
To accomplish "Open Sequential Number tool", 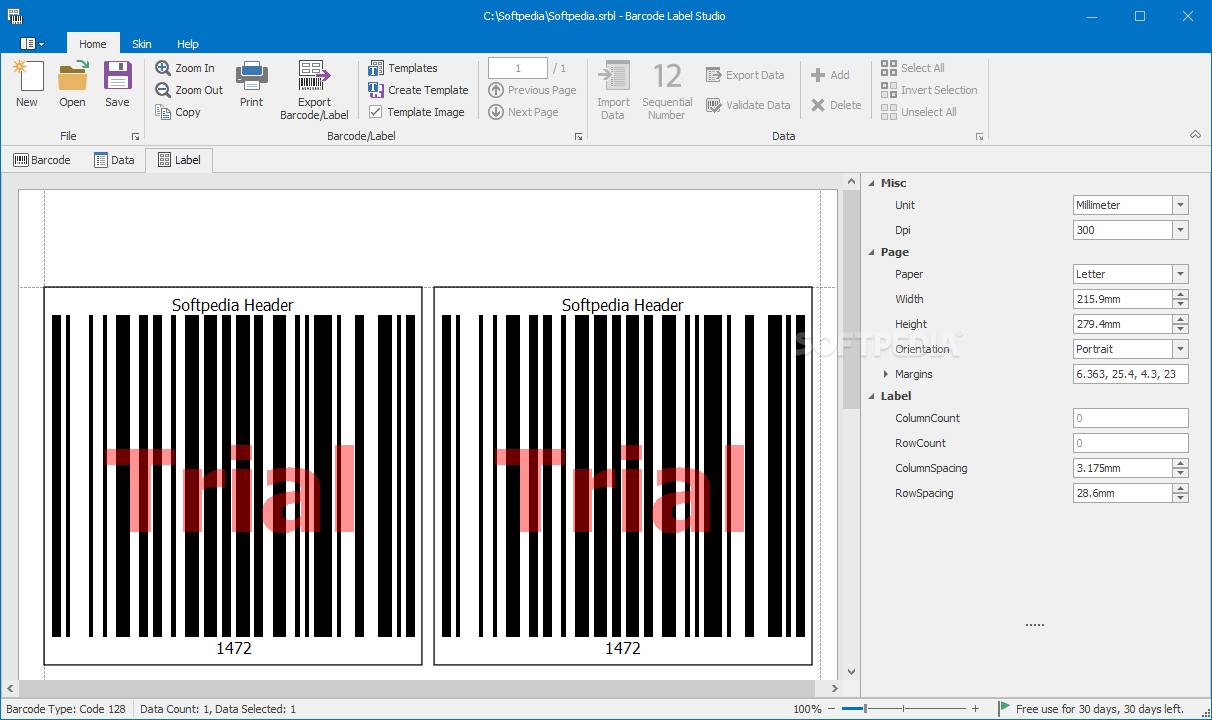I will pos(667,90).
